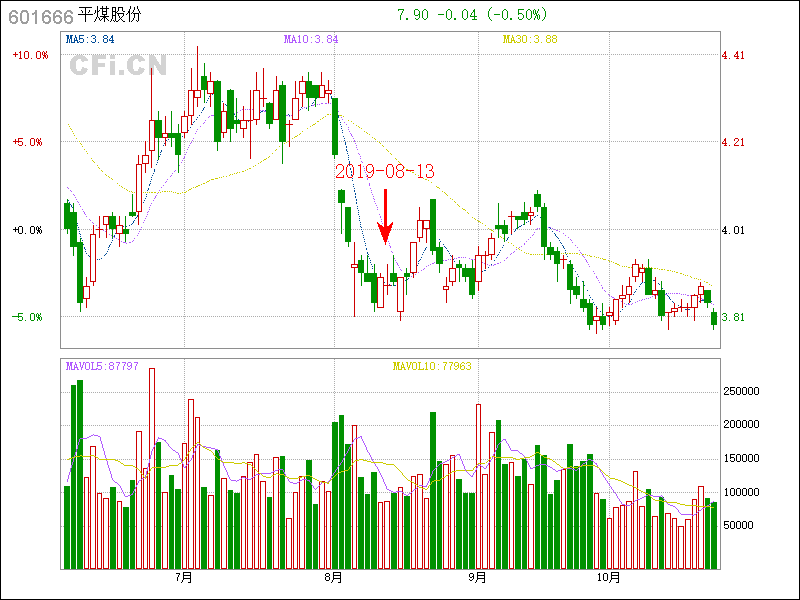This screenshot has width=800, height=600.
Task: Select the MA5:3.84 indicator label
Action: tap(90, 39)
